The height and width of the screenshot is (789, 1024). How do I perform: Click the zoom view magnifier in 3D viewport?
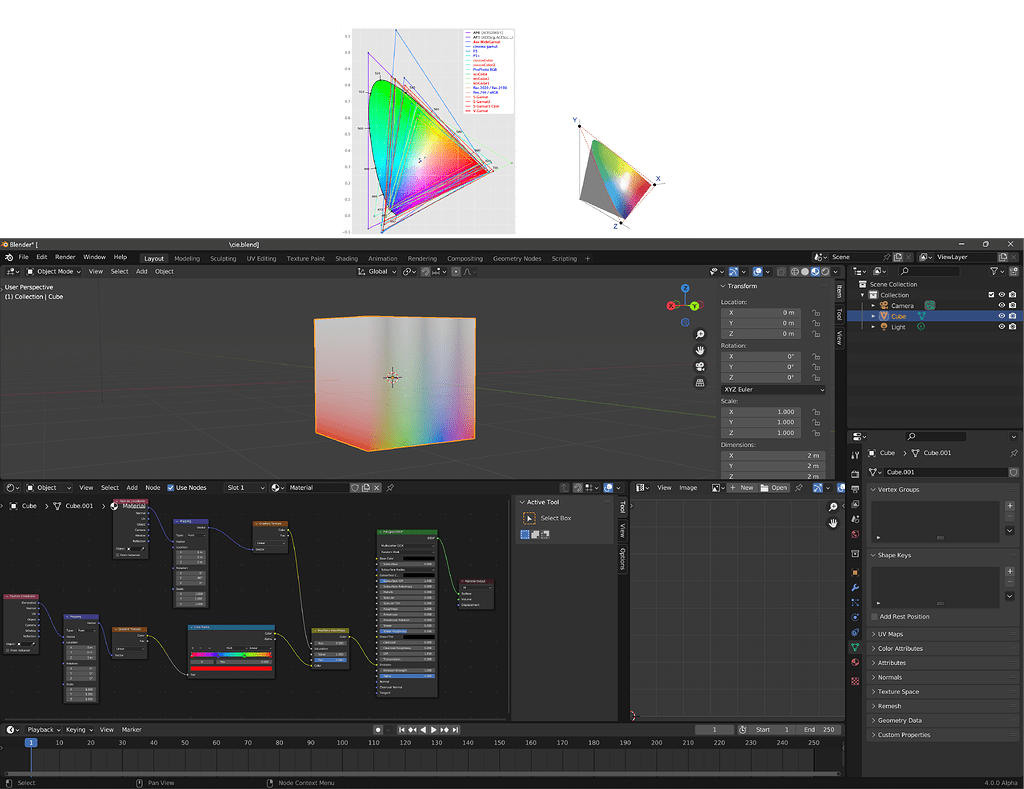[699, 334]
